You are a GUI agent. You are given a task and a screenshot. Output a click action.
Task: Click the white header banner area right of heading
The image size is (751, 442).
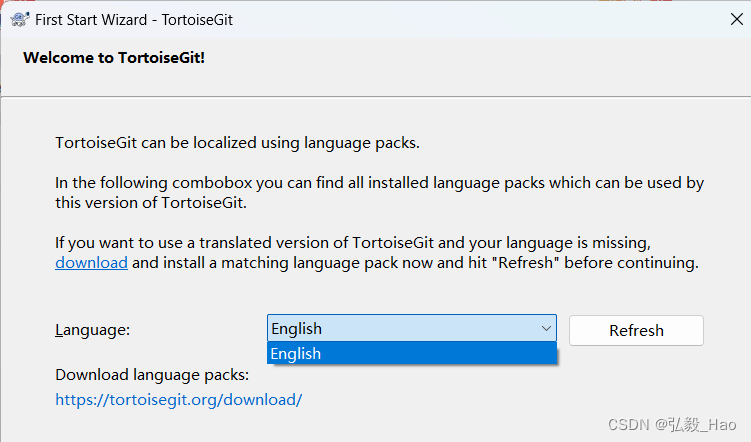[x=480, y=62]
